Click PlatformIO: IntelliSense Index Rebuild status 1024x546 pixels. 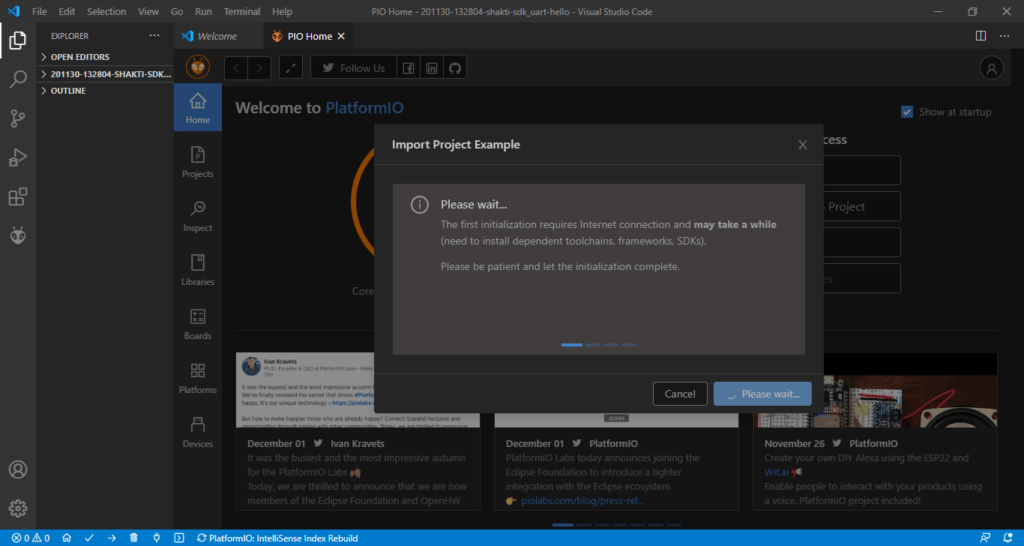coord(277,538)
